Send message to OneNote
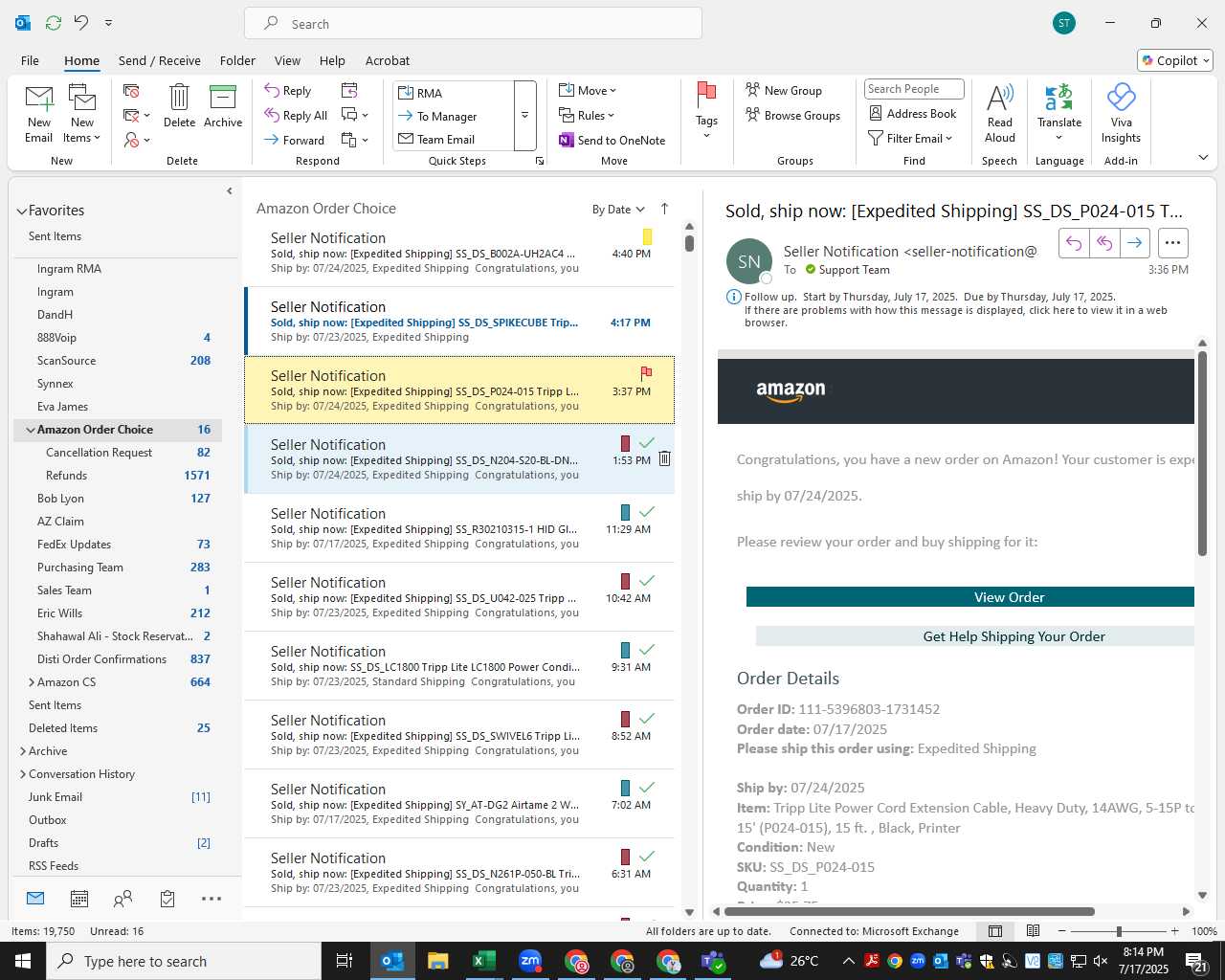Viewport: 1225px width, 980px height. click(x=612, y=141)
